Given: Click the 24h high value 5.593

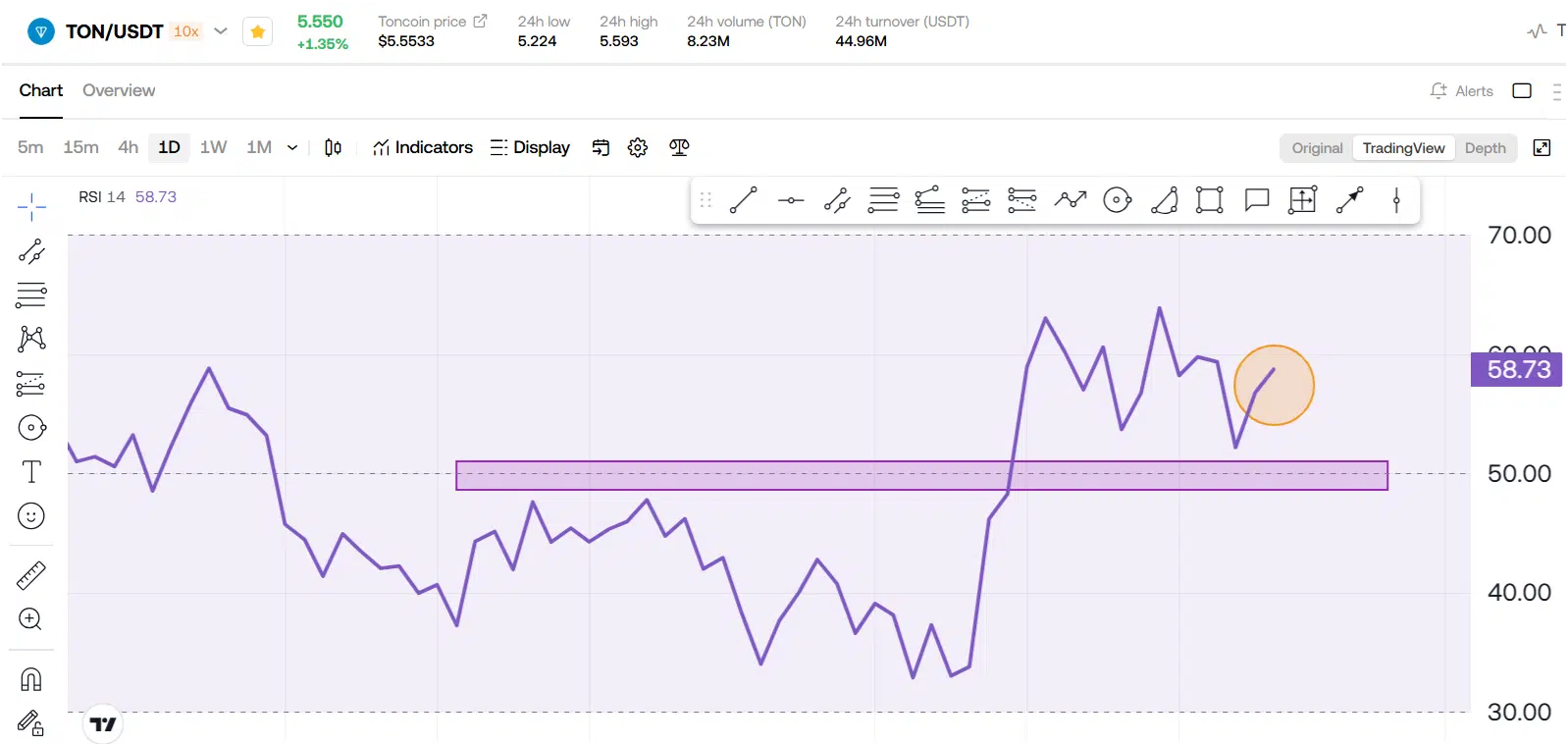Looking at the screenshot, I should (x=619, y=41).
